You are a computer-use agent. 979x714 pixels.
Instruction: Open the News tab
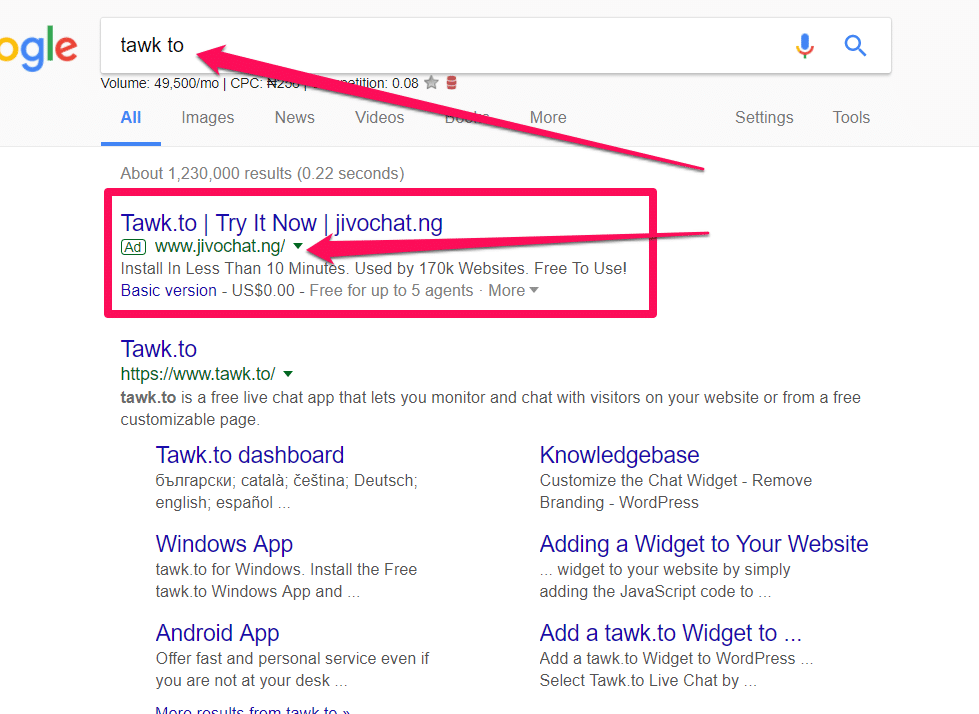[295, 117]
